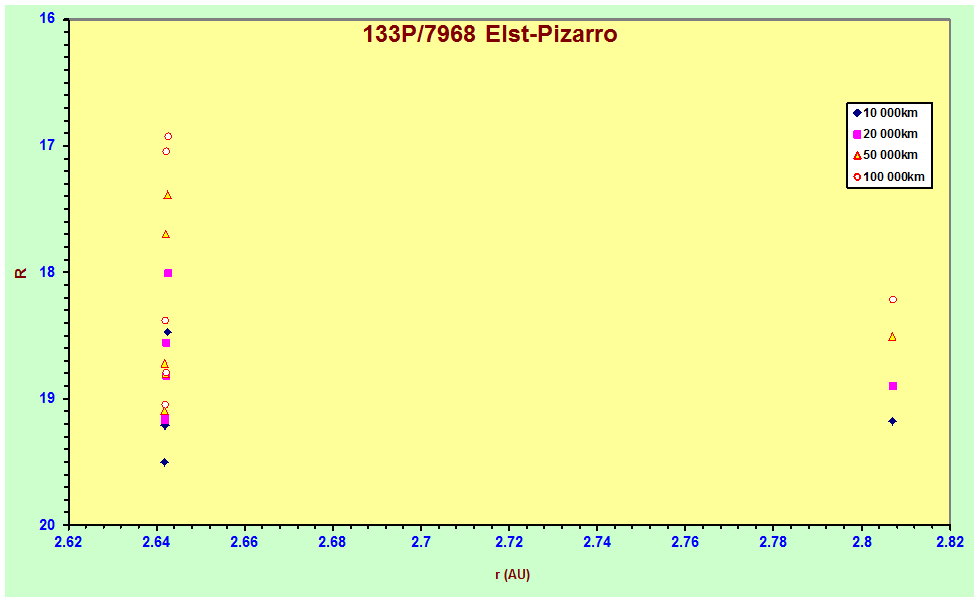Screen dimensions: 977x600
Task: Select the magenta square point near r 2.807
Action: pos(893,386)
